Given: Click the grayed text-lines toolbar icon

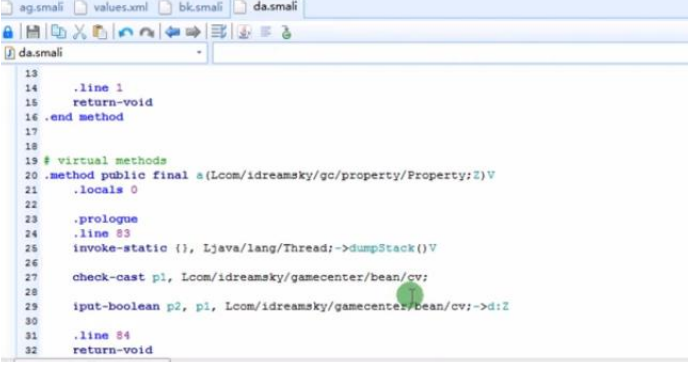Looking at the screenshot, I should tap(266, 32).
